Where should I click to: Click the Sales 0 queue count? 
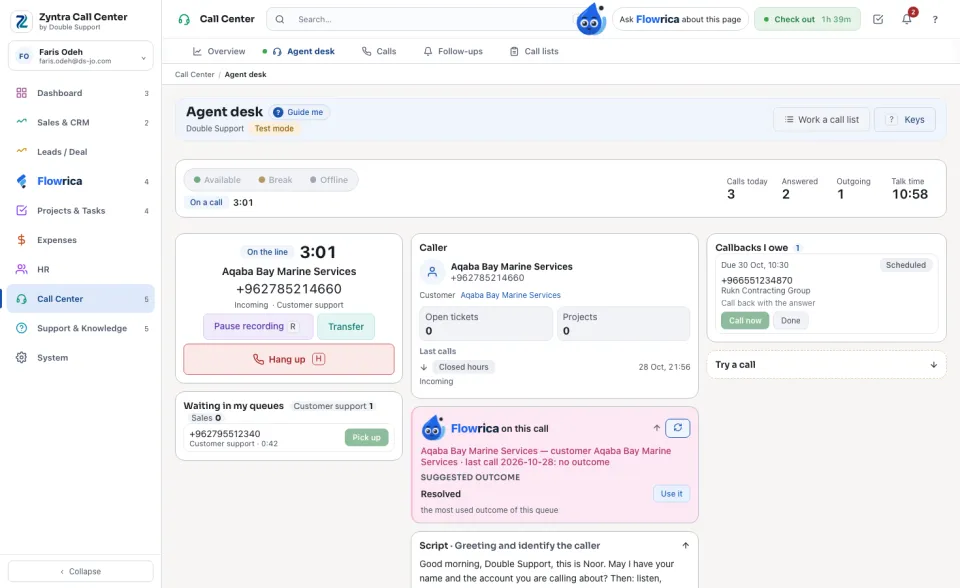click(x=206, y=418)
